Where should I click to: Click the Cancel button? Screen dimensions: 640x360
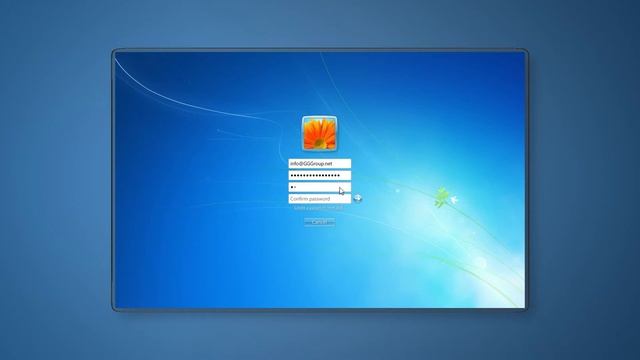pyautogui.click(x=320, y=222)
